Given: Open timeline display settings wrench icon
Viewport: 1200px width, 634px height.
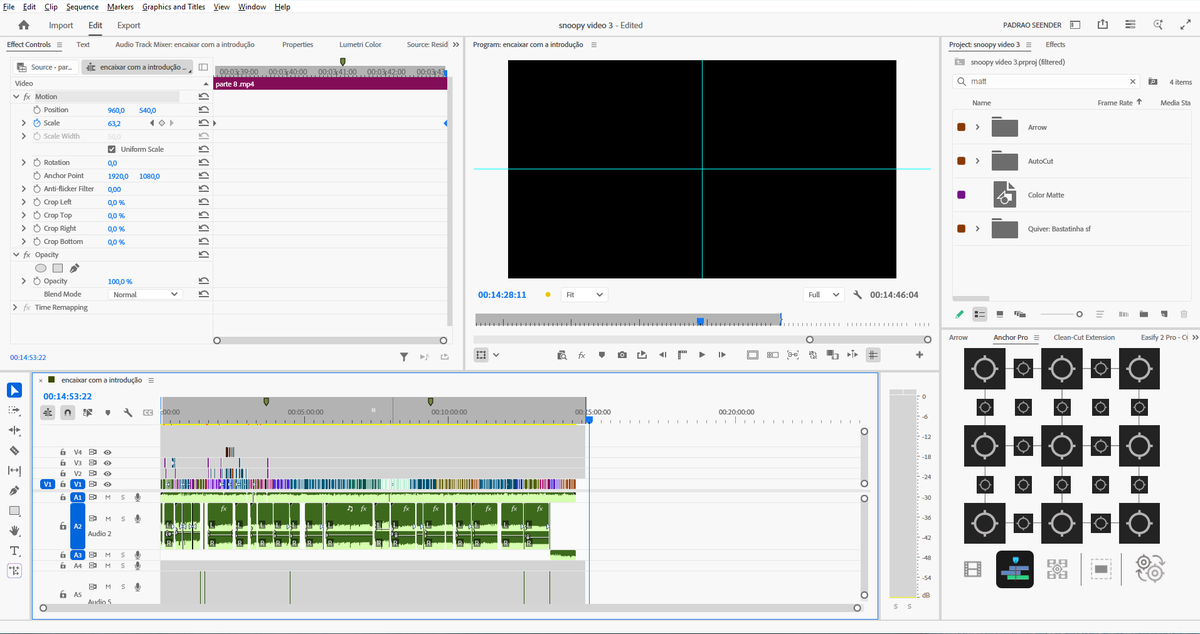Looking at the screenshot, I should (128, 412).
